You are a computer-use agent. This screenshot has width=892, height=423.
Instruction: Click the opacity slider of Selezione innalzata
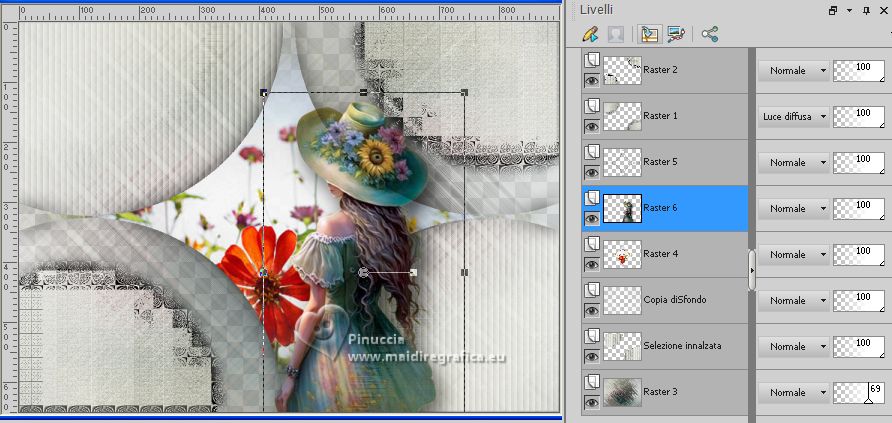[x=859, y=347]
